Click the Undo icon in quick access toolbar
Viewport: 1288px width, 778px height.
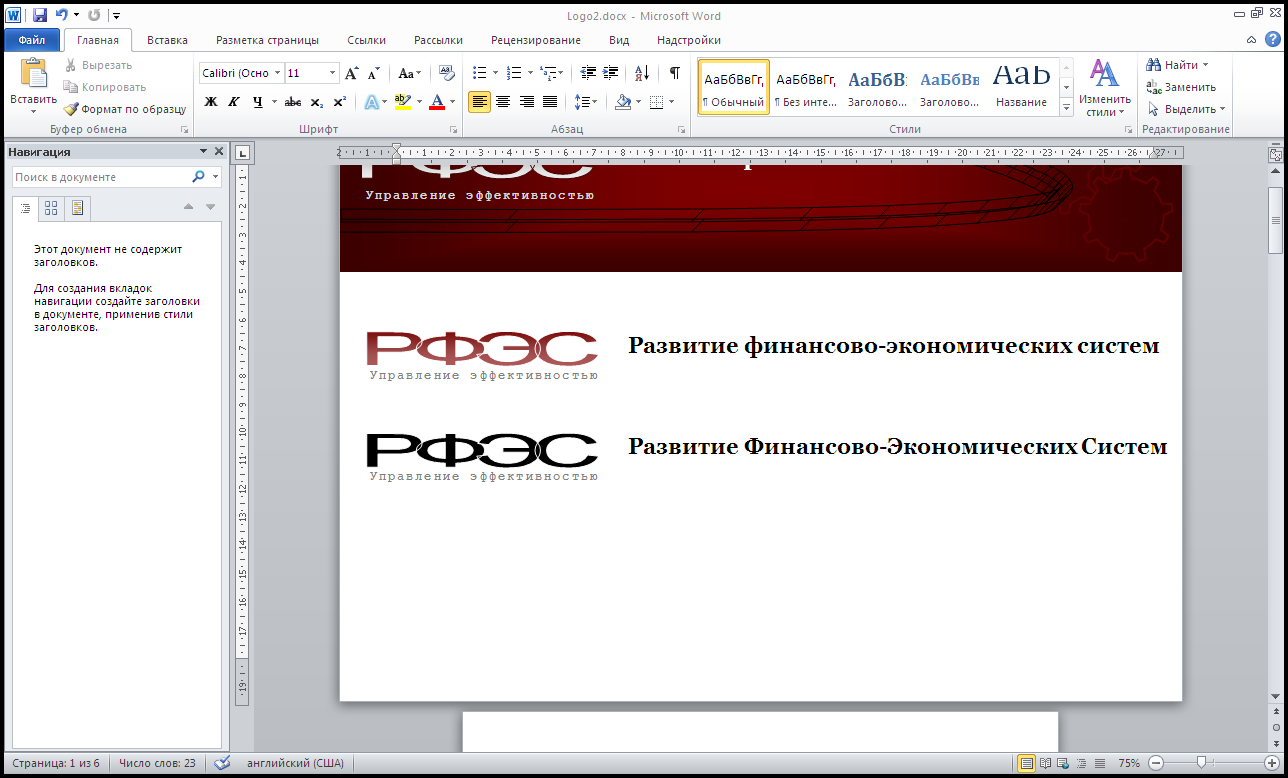[62, 15]
